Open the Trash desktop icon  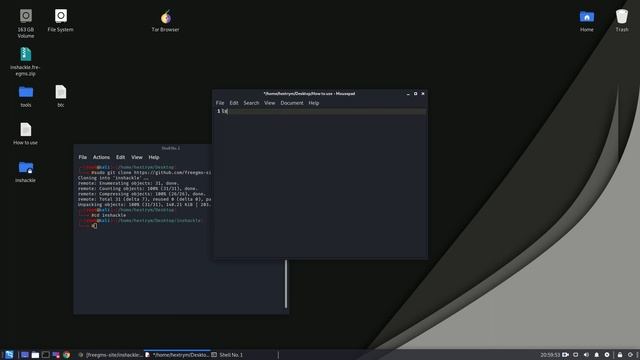pyautogui.click(x=622, y=20)
